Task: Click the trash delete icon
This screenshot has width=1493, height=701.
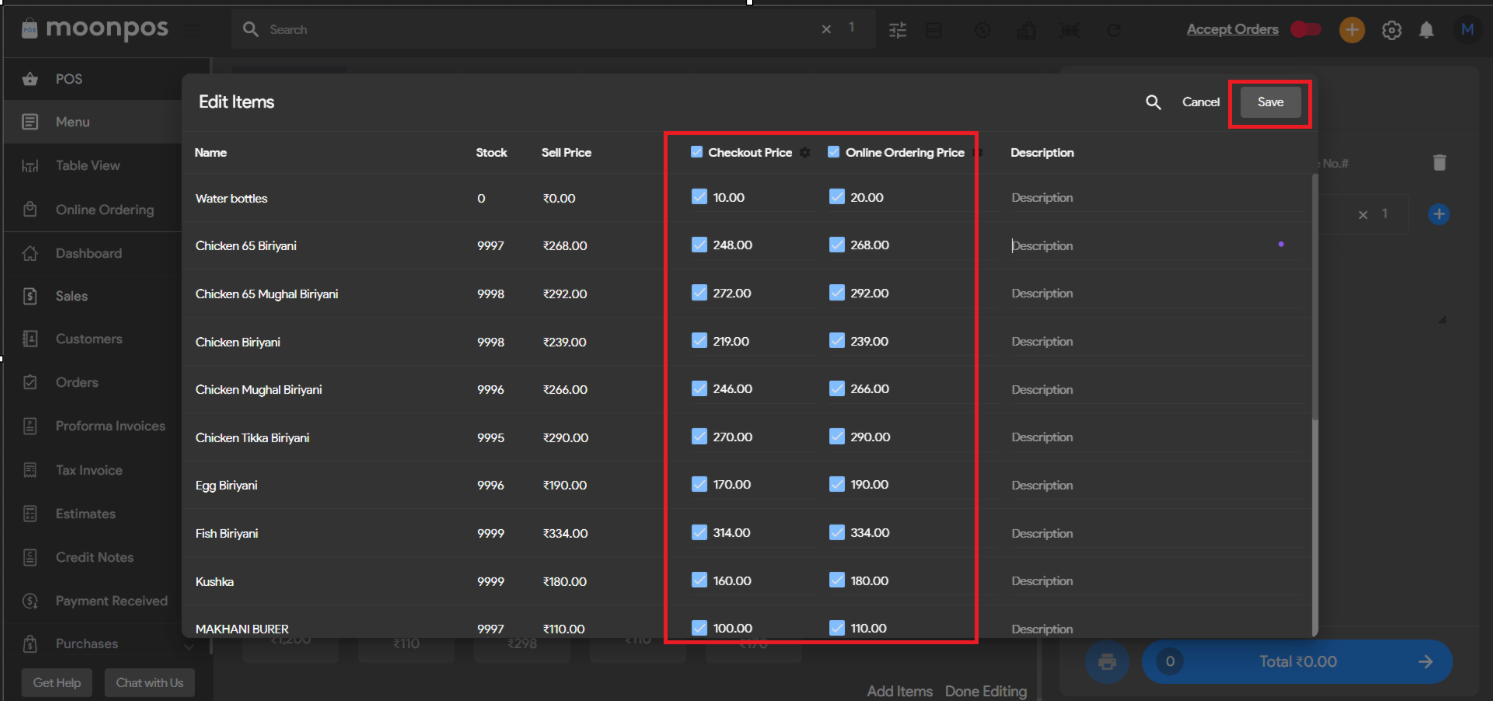Action: (1439, 162)
